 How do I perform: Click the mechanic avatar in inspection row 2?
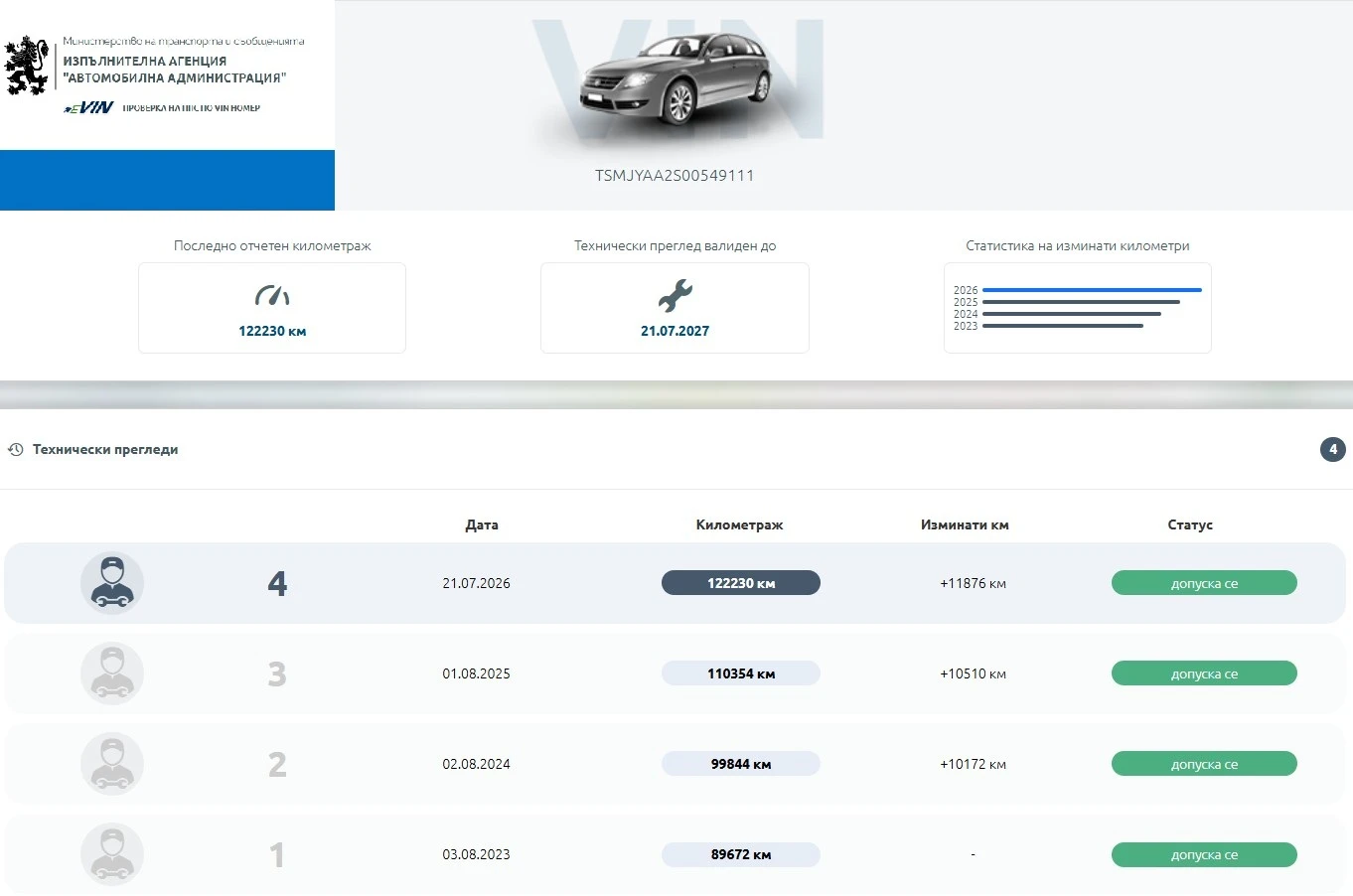point(112,764)
